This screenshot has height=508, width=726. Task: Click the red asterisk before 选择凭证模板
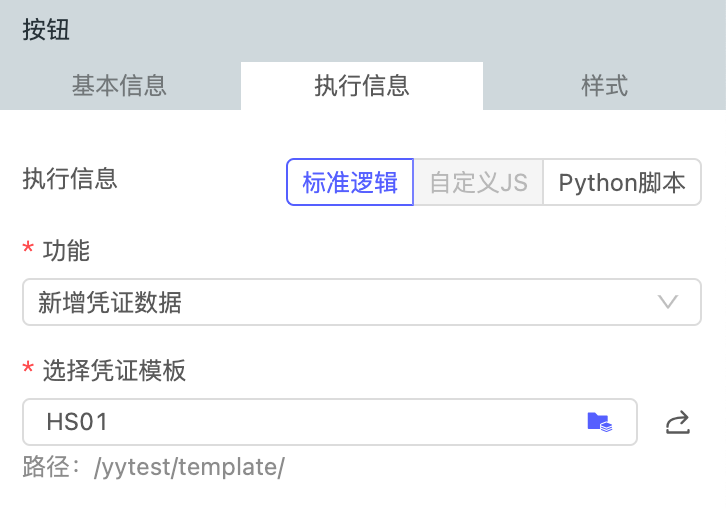(28, 372)
